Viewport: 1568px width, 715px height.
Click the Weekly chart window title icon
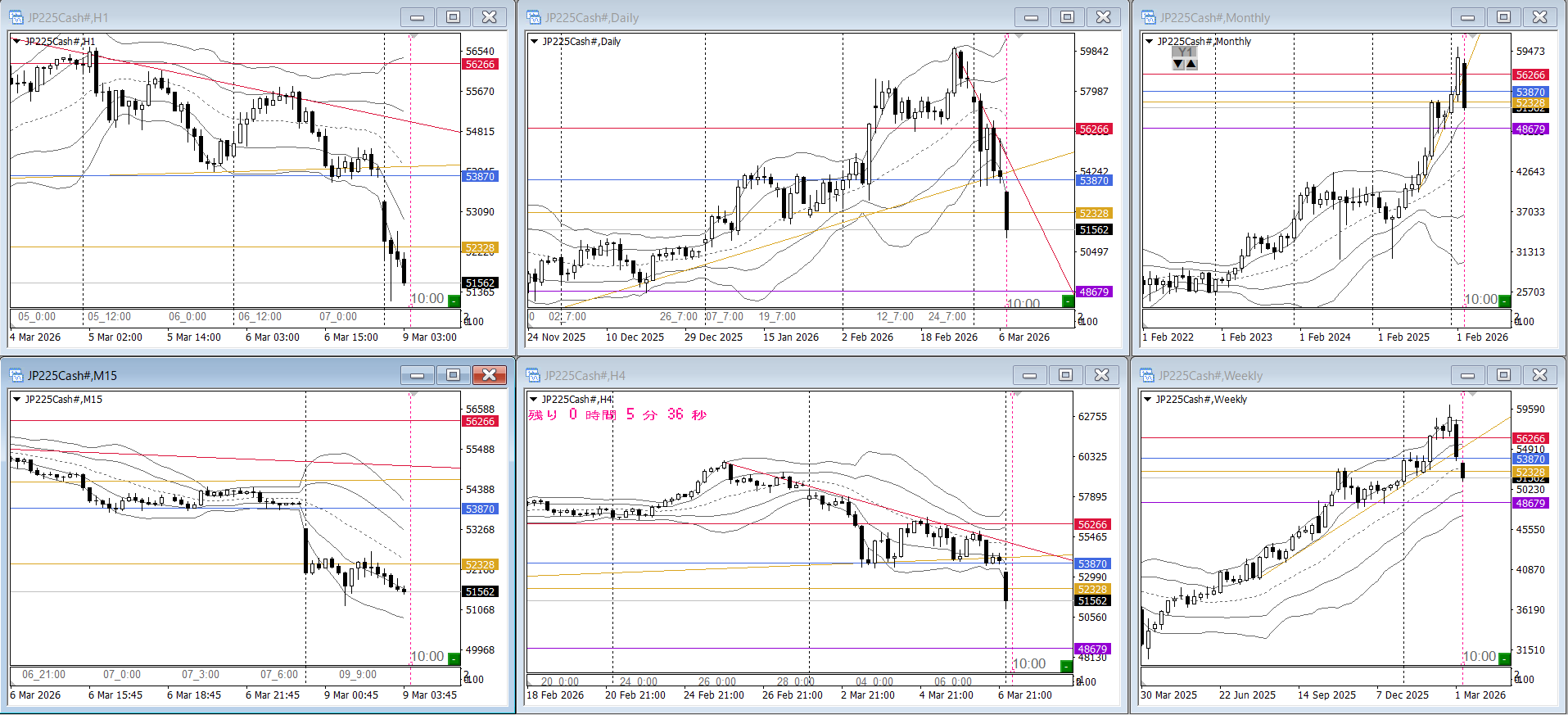(x=1149, y=375)
